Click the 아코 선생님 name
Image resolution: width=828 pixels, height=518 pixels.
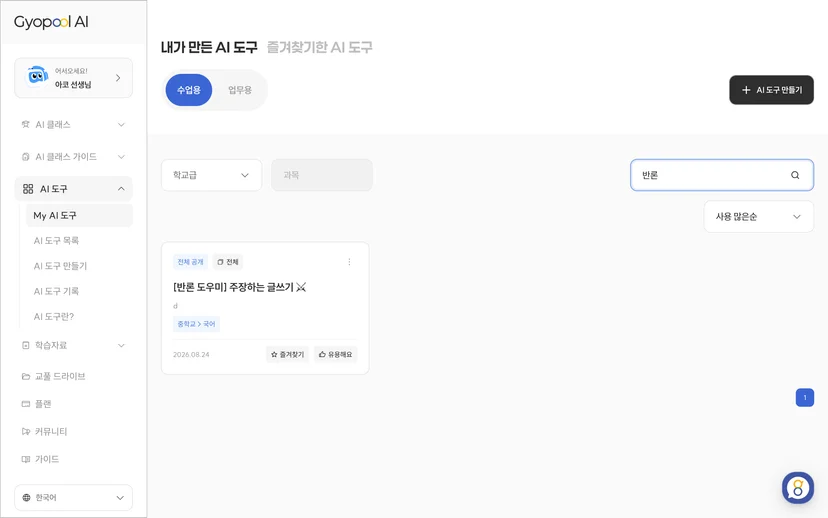pos(73,84)
